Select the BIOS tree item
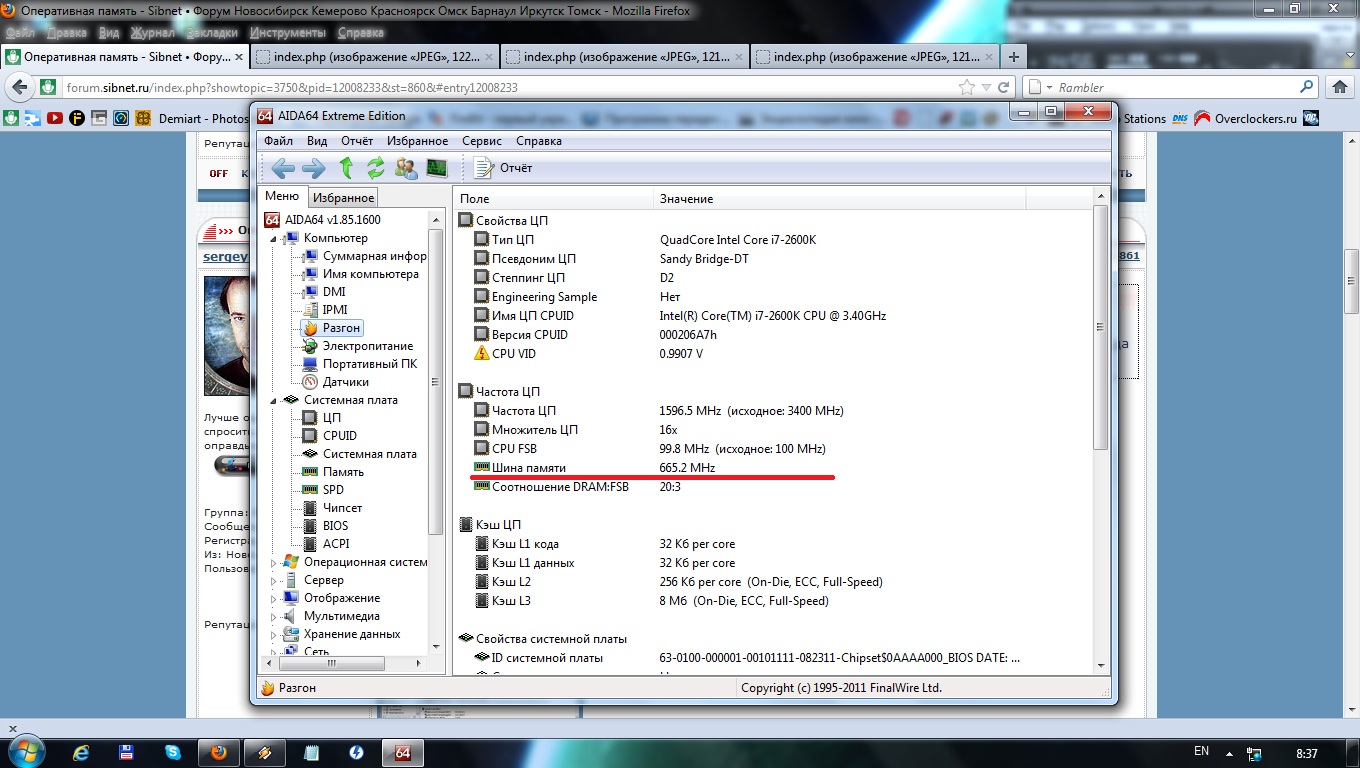The image size is (1360, 768). pos(326,526)
